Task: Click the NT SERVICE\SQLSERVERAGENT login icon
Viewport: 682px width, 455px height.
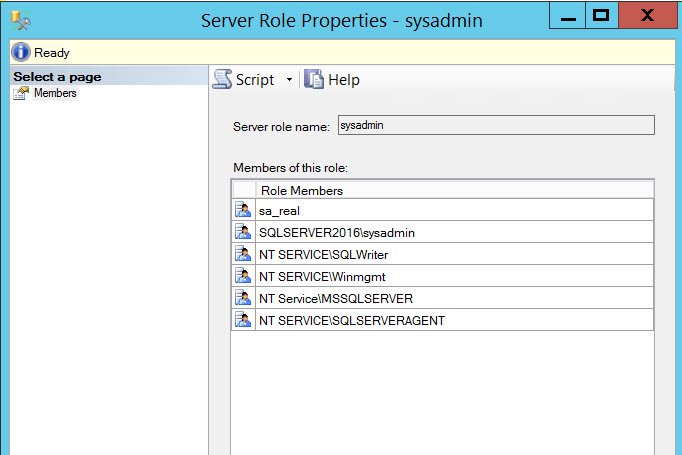Action: pos(243,319)
